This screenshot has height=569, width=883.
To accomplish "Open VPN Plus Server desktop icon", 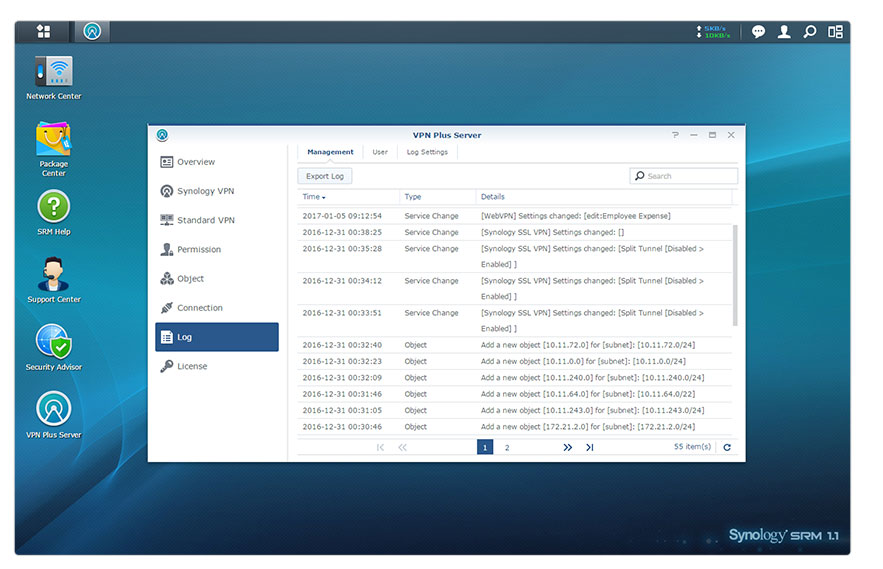I will [x=53, y=415].
